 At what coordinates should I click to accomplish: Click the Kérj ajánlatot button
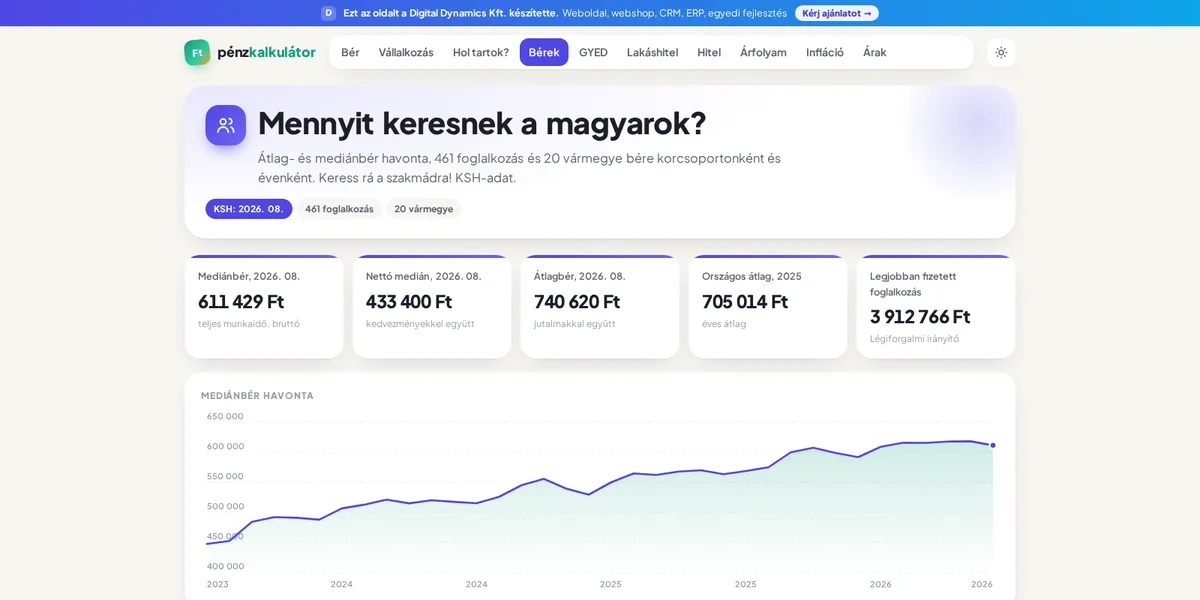coord(837,13)
